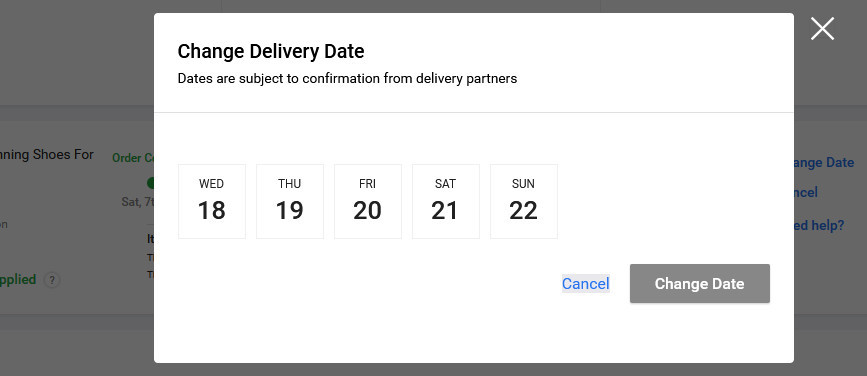Click the green Order Confirmed status text
The width and height of the screenshot is (867, 376).
pyautogui.click(x=133, y=158)
